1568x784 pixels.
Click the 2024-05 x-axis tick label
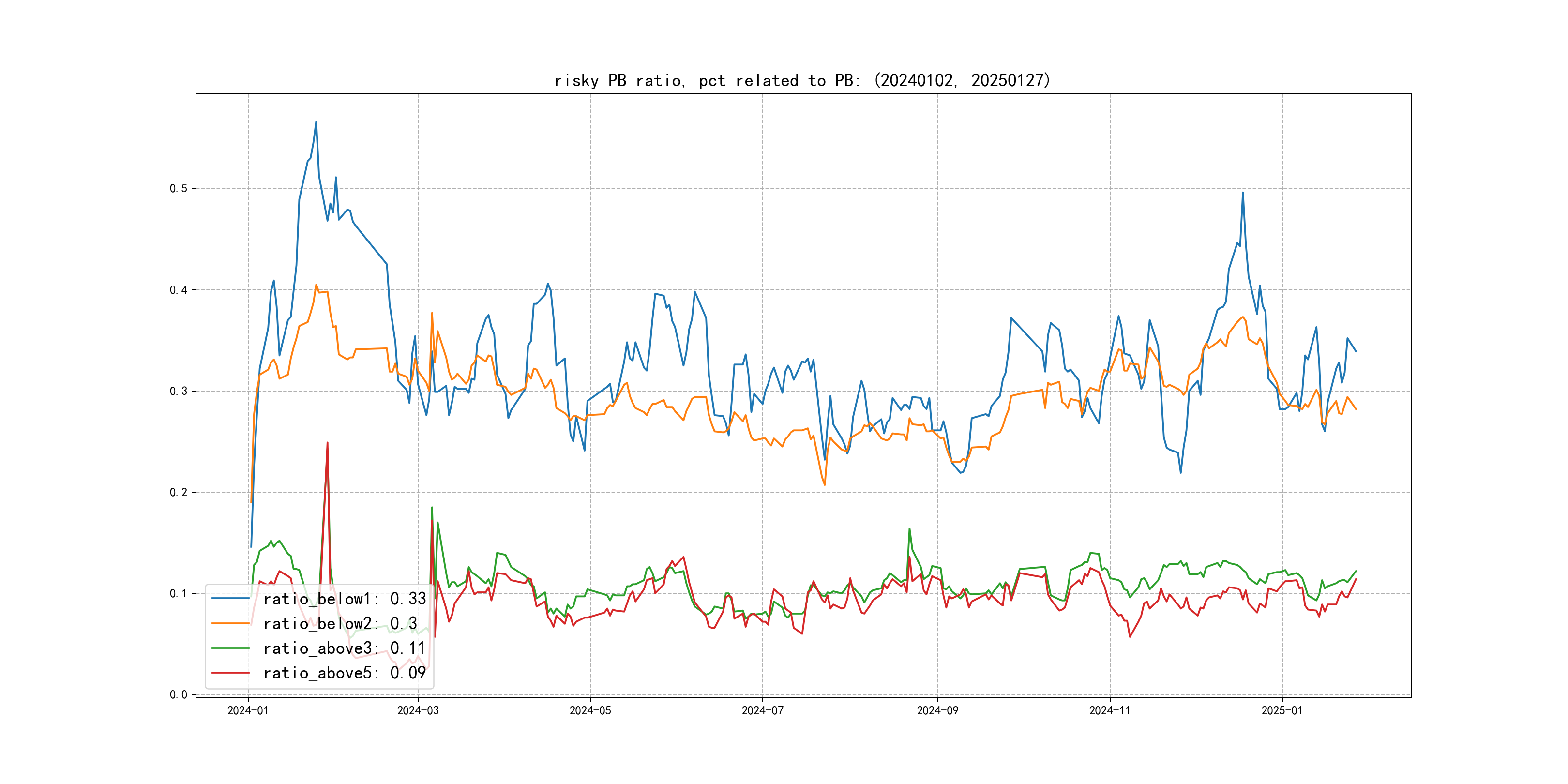[x=590, y=710]
